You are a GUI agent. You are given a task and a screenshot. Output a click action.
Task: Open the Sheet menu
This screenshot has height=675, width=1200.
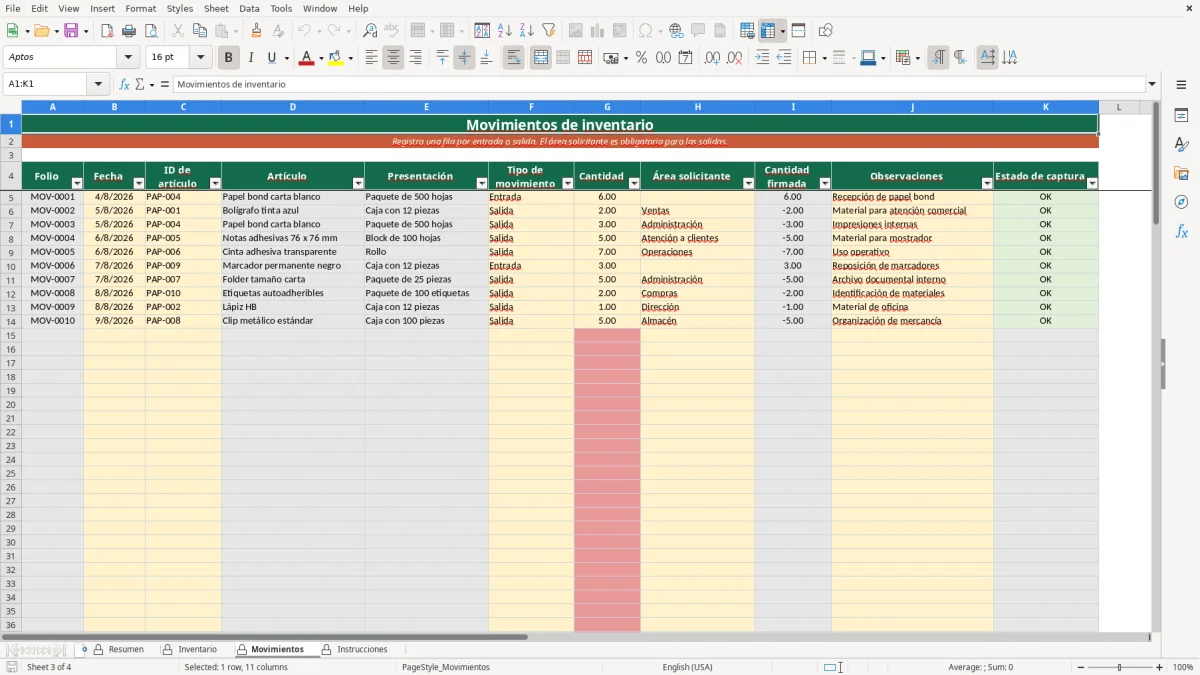pyautogui.click(x=216, y=8)
